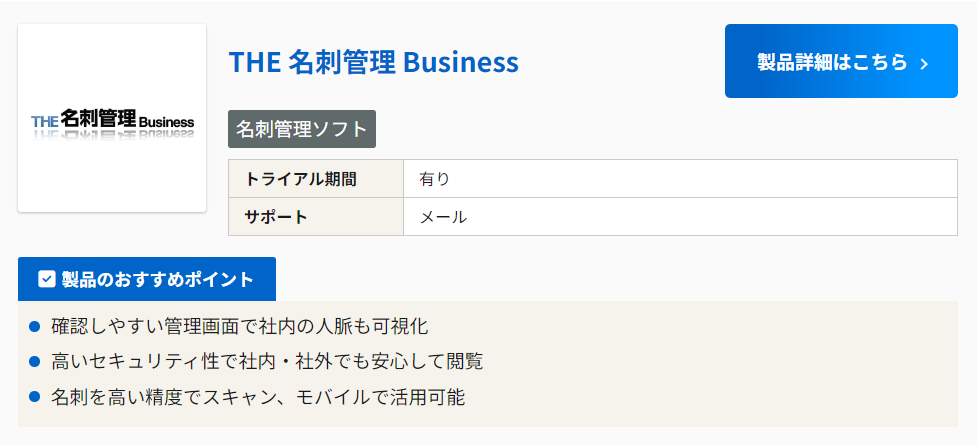
Task: Click the bullet dot before 名刺を高い精度
Action: pos(34,397)
